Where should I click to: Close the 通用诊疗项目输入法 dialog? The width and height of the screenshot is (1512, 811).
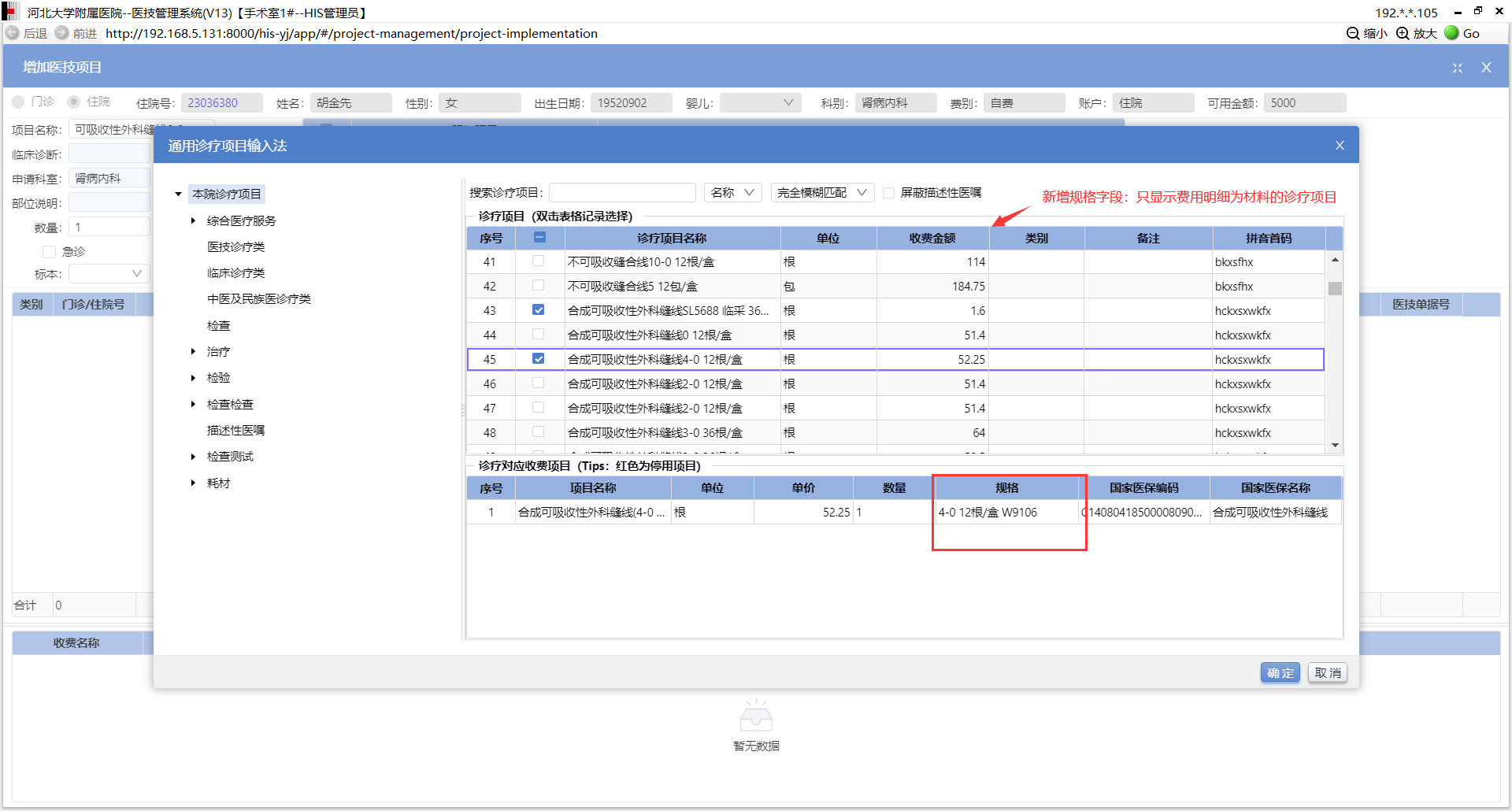[x=1340, y=146]
